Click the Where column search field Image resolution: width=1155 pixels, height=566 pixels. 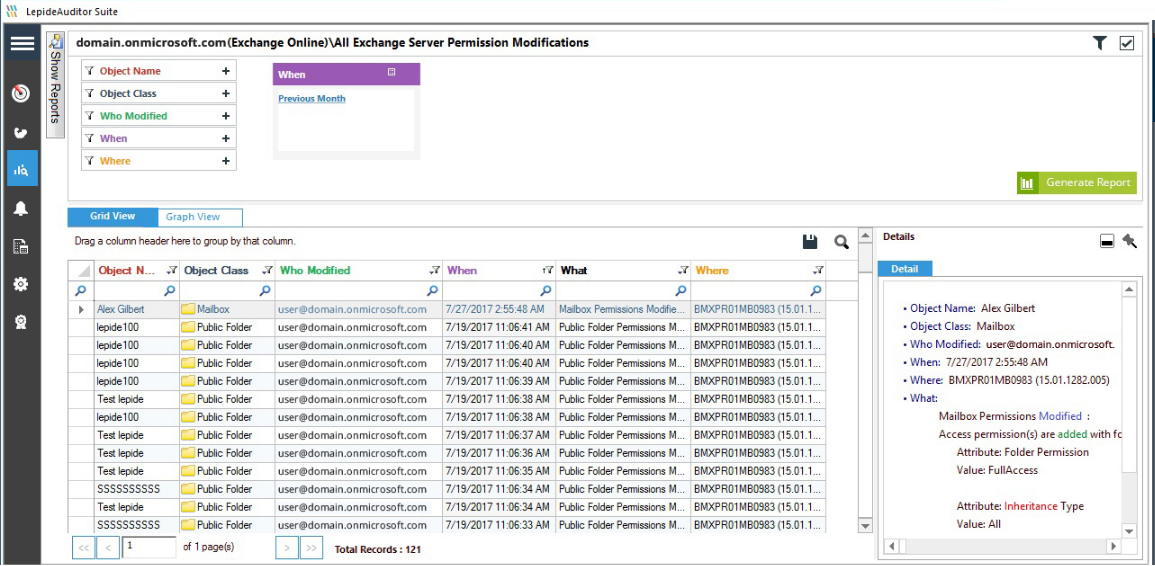758,290
